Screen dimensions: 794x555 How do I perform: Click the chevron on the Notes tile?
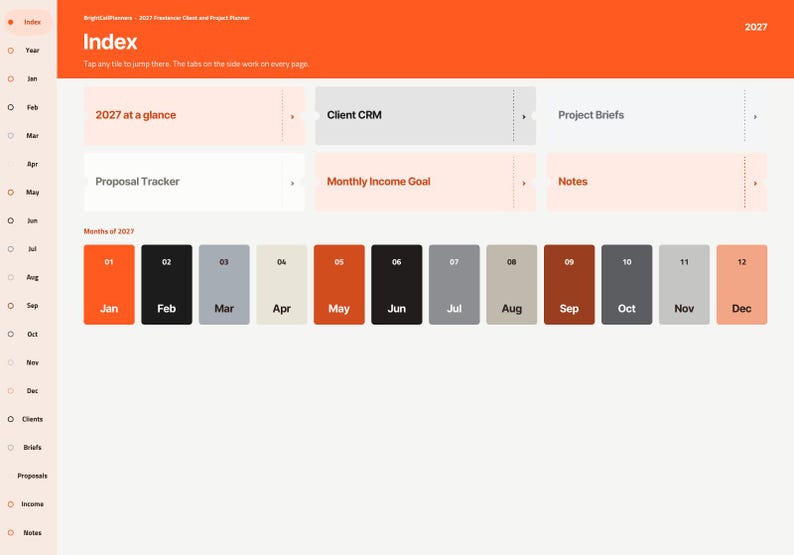(755, 183)
